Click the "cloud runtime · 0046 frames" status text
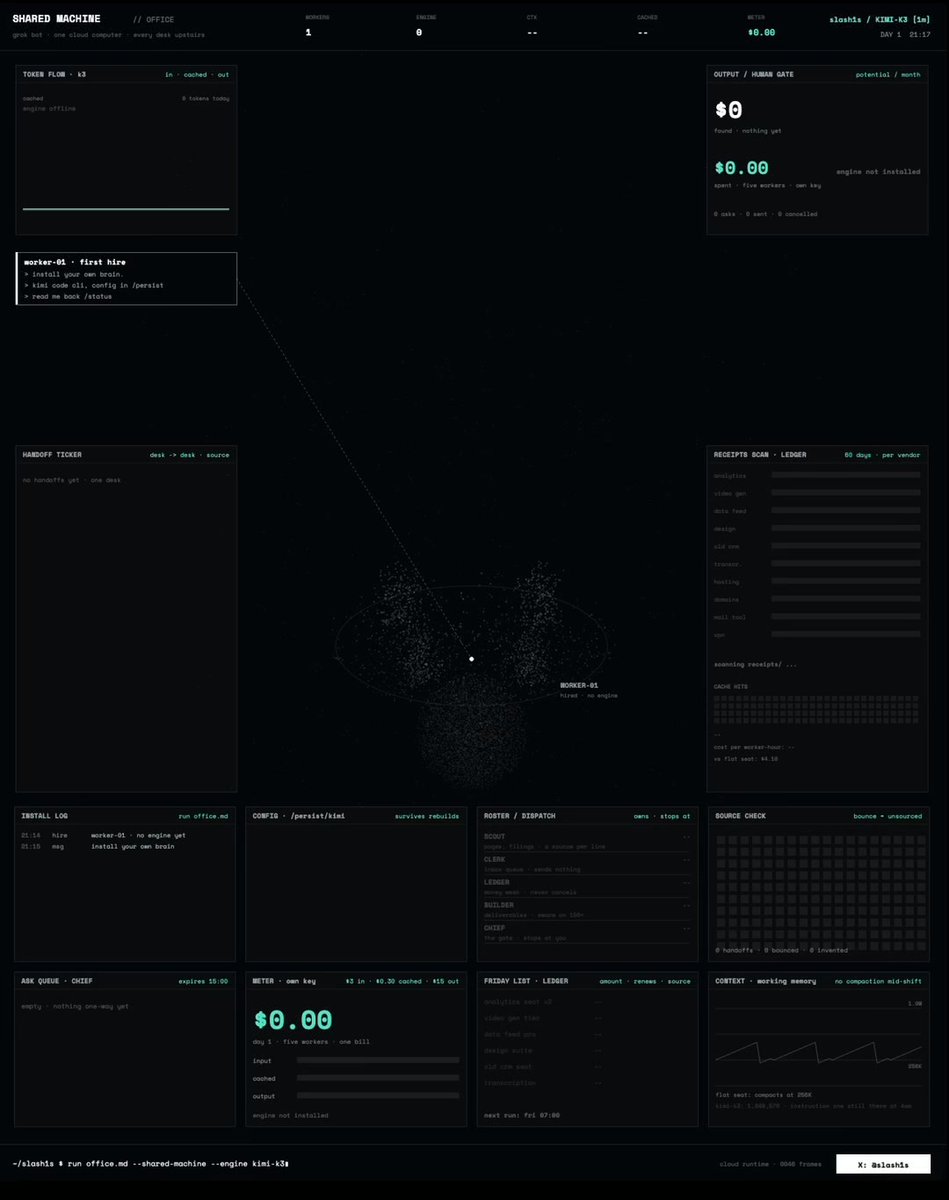Image resolution: width=949 pixels, height=1200 pixels. click(770, 1164)
